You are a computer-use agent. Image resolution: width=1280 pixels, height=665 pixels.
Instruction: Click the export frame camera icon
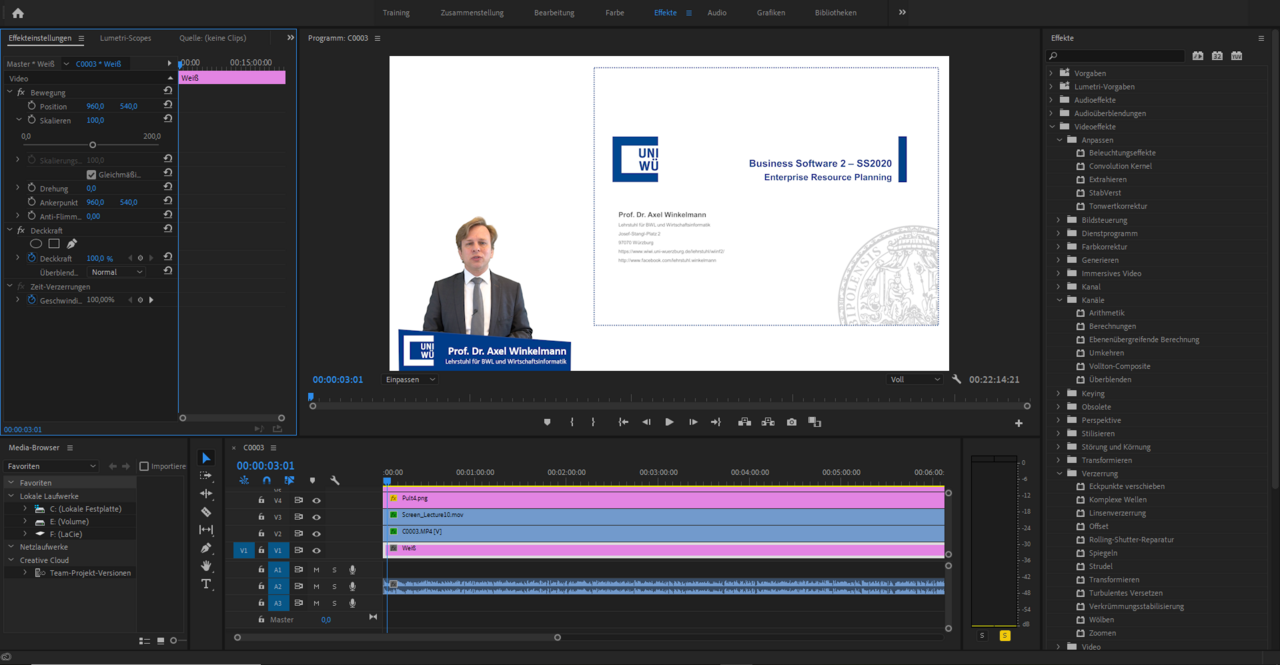click(x=791, y=422)
